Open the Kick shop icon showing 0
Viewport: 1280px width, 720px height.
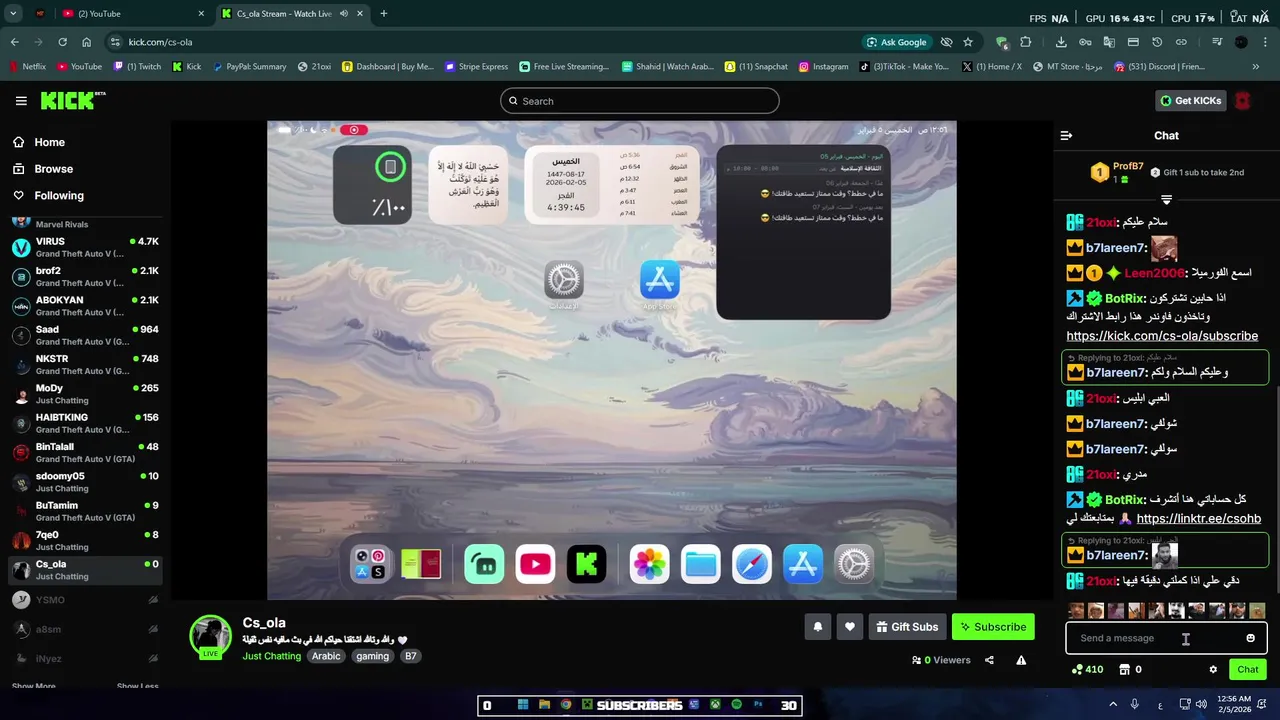[x=1130, y=670]
